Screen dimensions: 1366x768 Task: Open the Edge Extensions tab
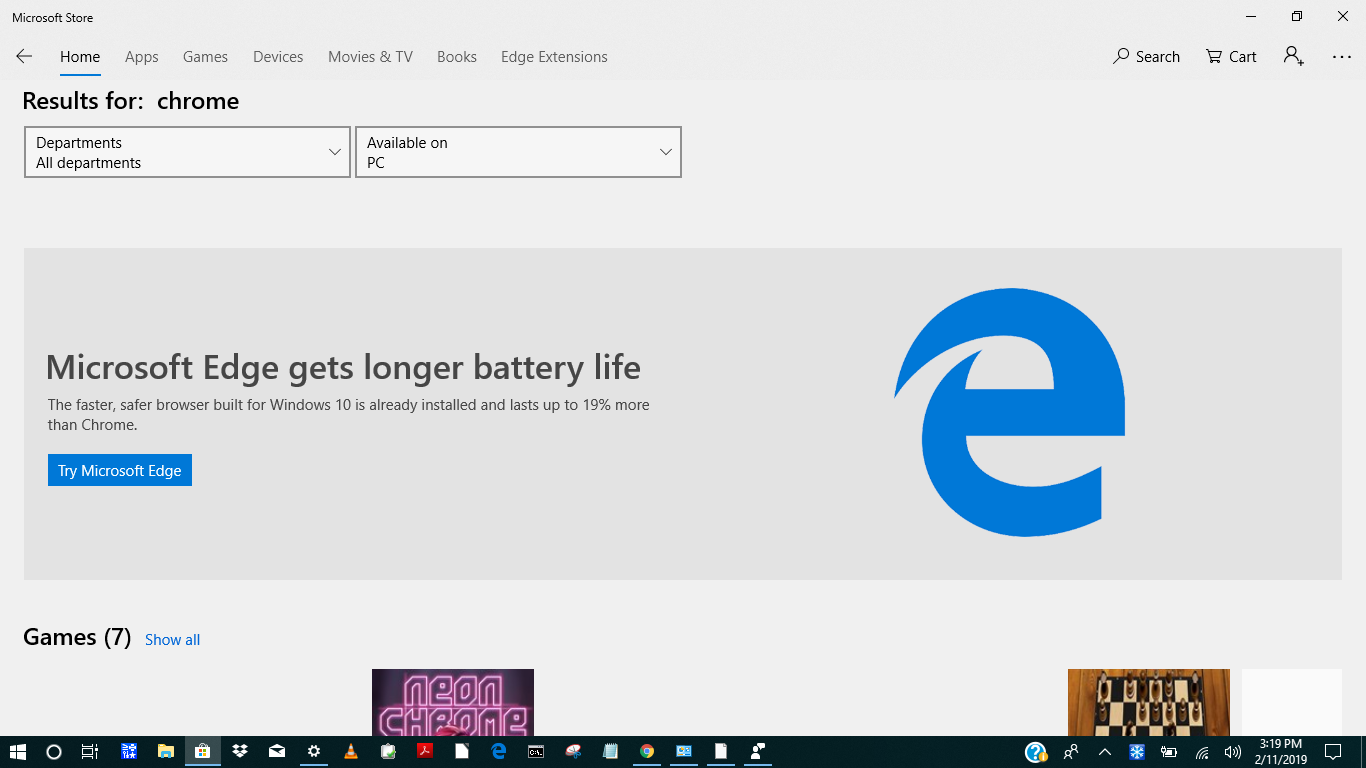(x=554, y=57)
